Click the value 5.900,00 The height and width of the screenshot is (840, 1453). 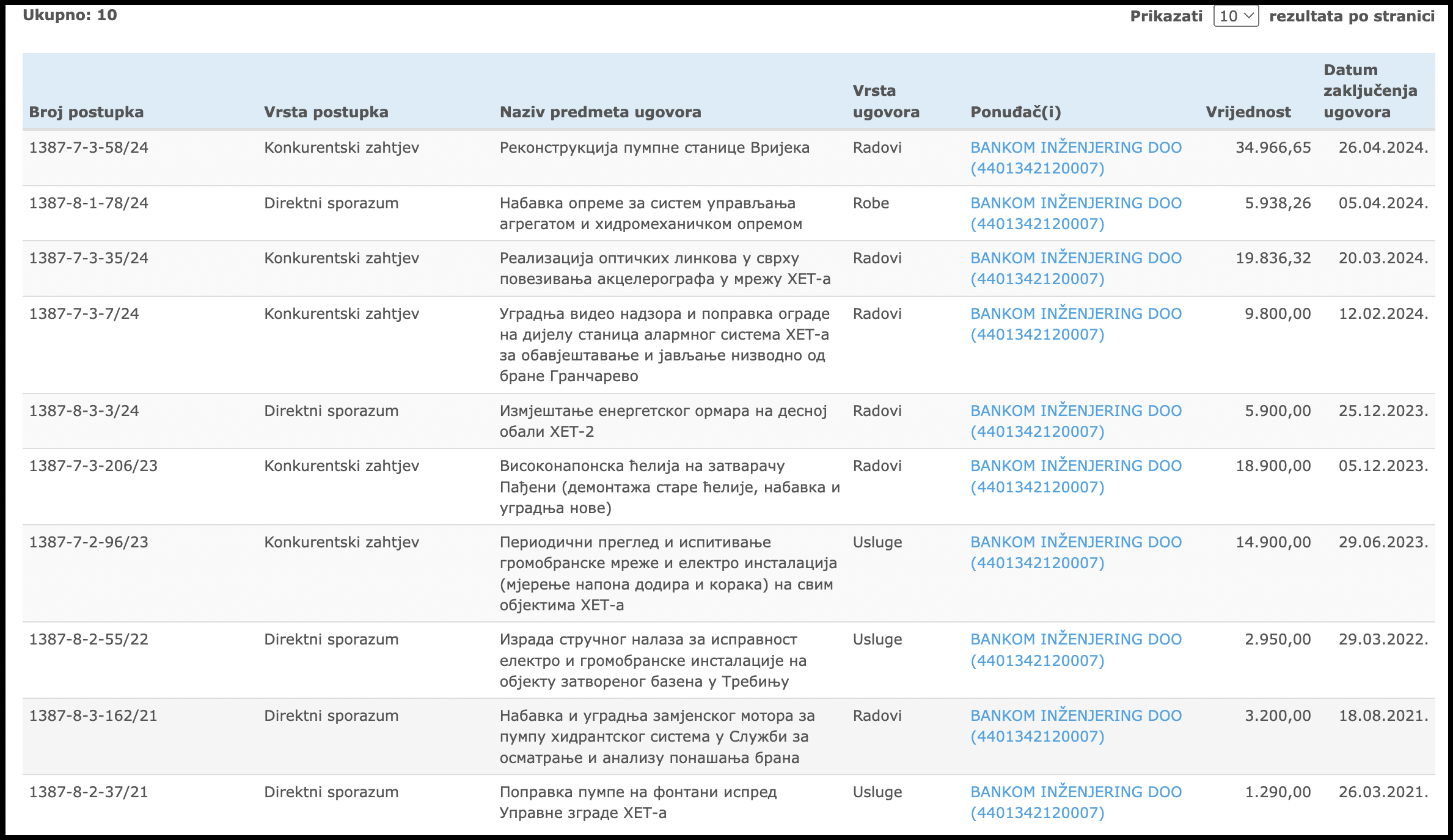coord(1278,411)
